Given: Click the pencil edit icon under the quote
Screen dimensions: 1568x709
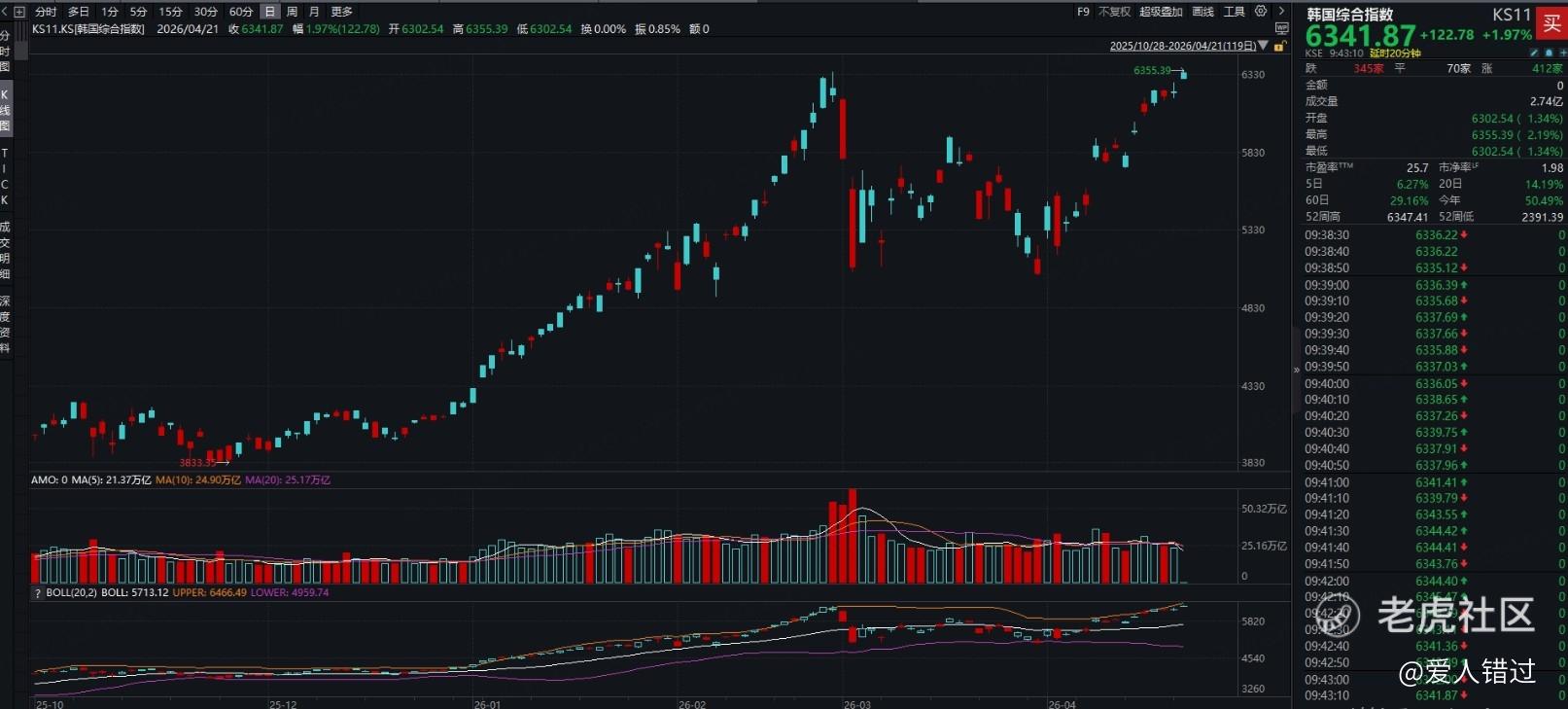Looking at the screenshot, I should 1534,53.
